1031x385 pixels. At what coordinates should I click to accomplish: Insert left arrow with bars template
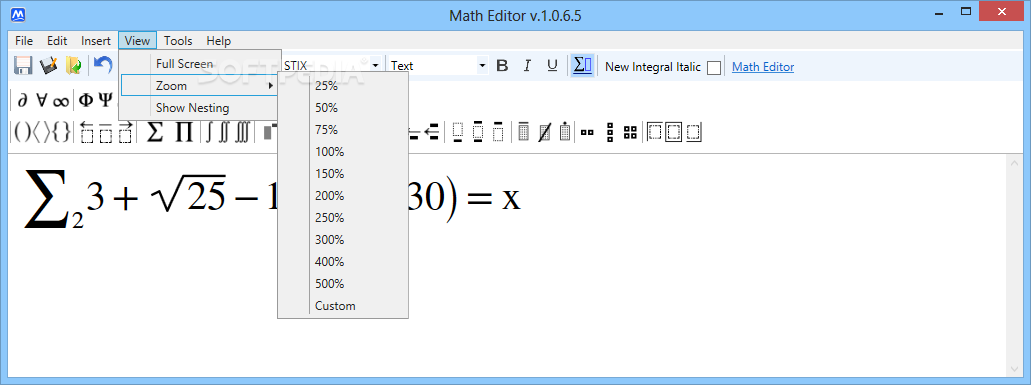(x=432, y=132)
